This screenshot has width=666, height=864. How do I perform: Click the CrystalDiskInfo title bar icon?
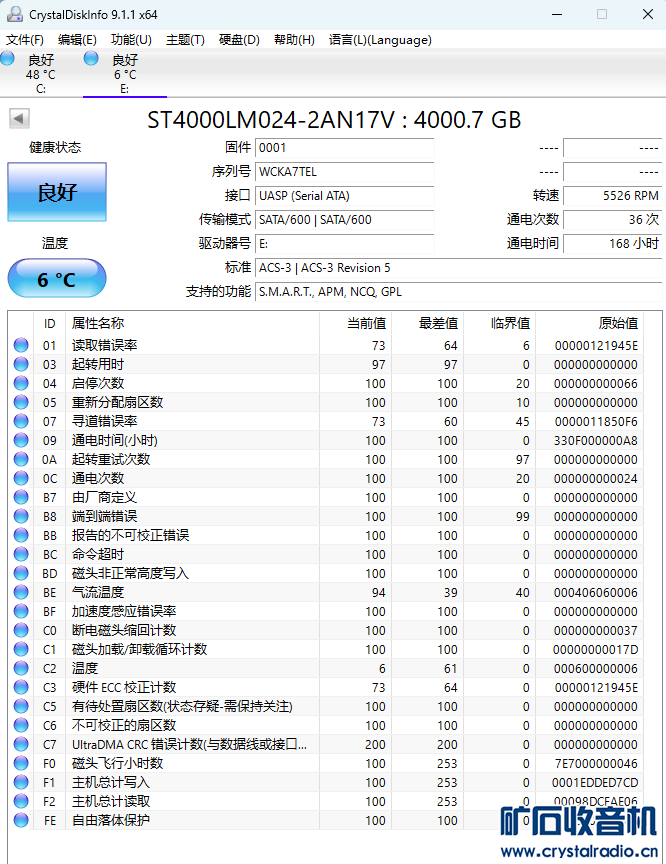[x=15, y=14]
